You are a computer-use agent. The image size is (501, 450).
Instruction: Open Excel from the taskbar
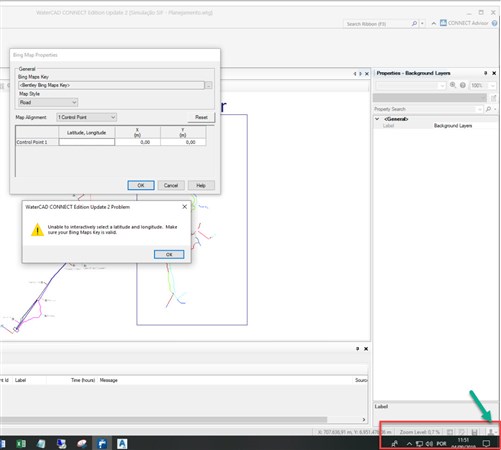click(21, 443)
